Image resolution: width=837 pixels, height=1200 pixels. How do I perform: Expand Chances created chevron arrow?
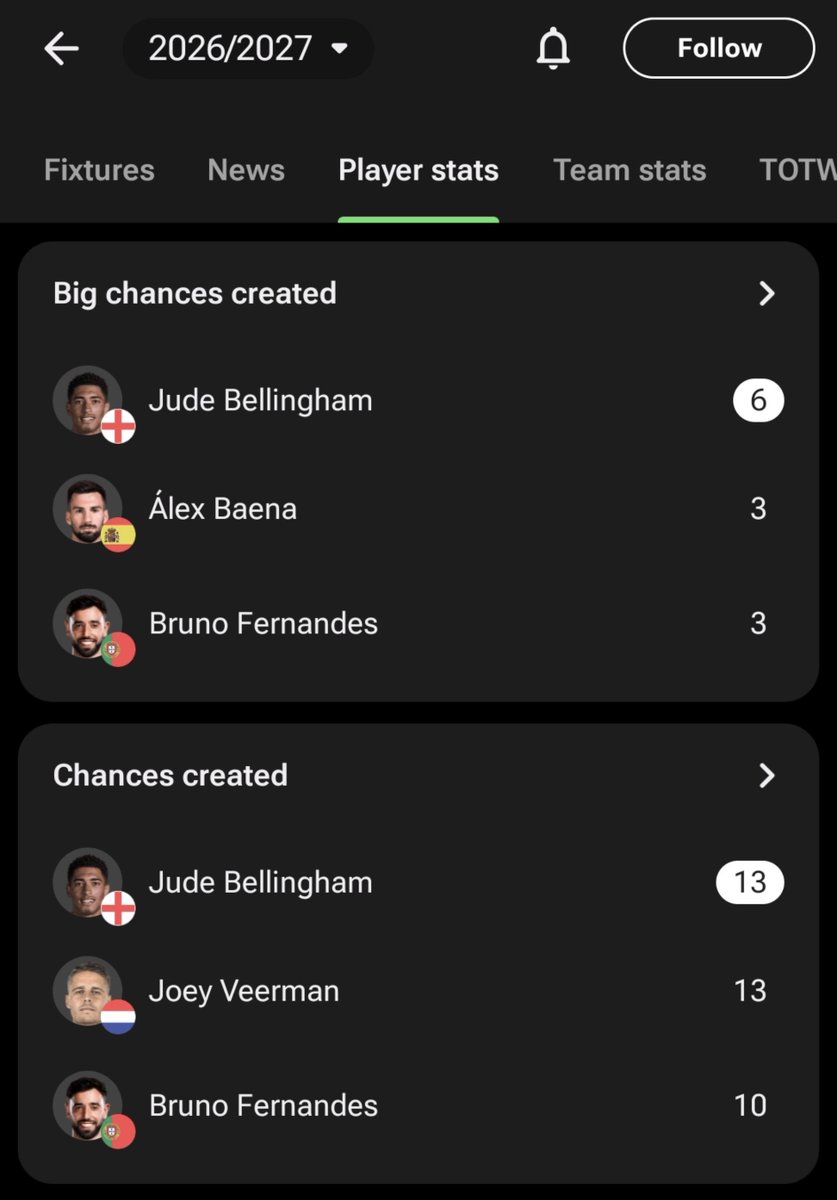pos(767,775)
